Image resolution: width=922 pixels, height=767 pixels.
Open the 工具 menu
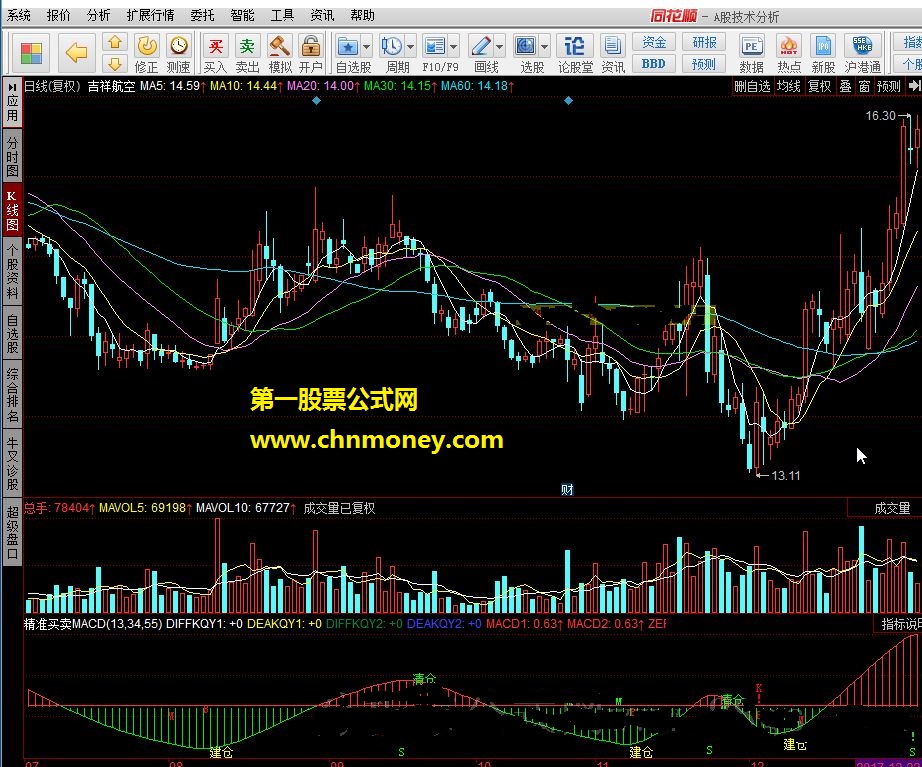(282, 15)
